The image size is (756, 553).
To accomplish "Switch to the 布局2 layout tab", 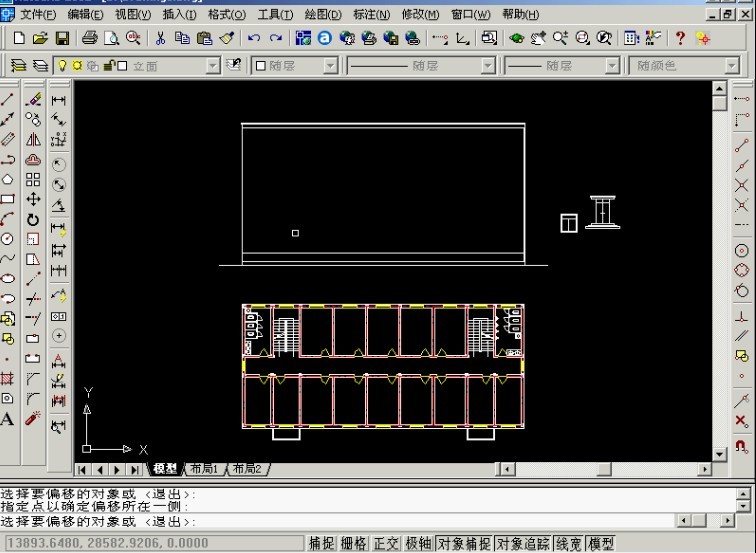I will (247, 469).
